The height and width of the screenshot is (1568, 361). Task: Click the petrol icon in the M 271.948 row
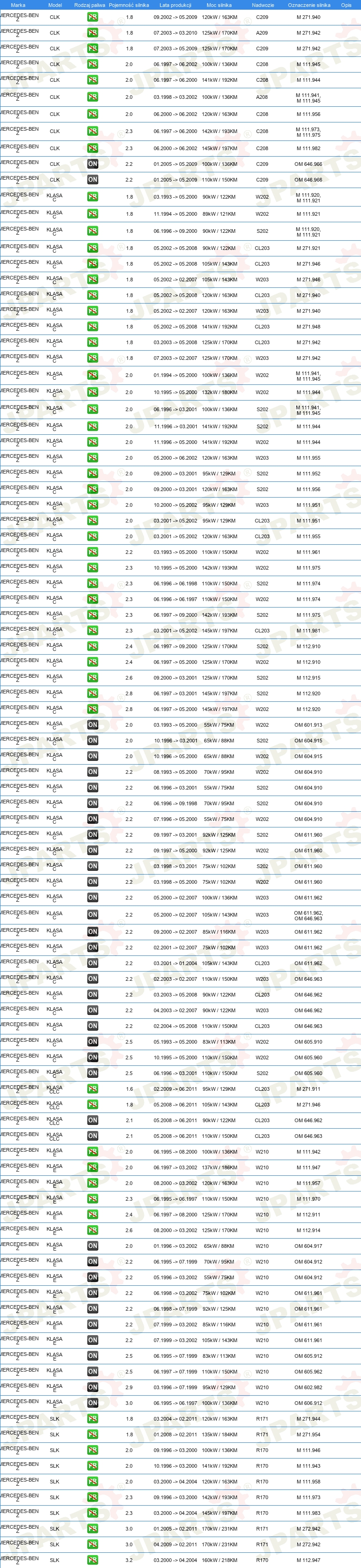click(x=92, y=326)
